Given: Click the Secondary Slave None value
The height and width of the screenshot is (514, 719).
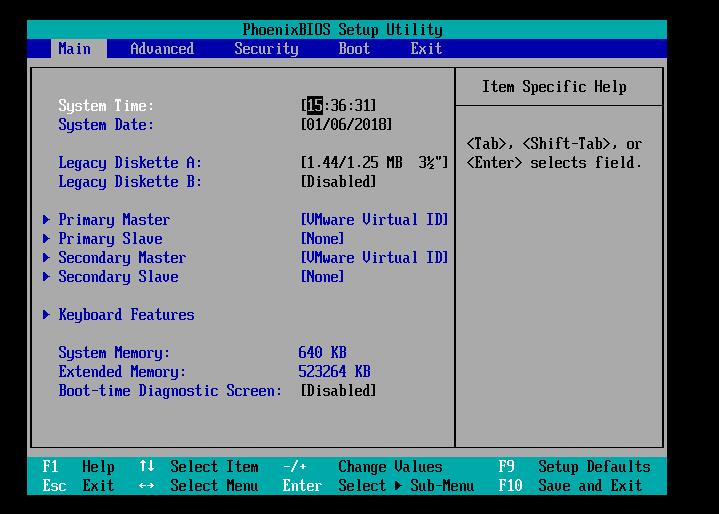Looking at the screenshot, I should coord(322,276).
